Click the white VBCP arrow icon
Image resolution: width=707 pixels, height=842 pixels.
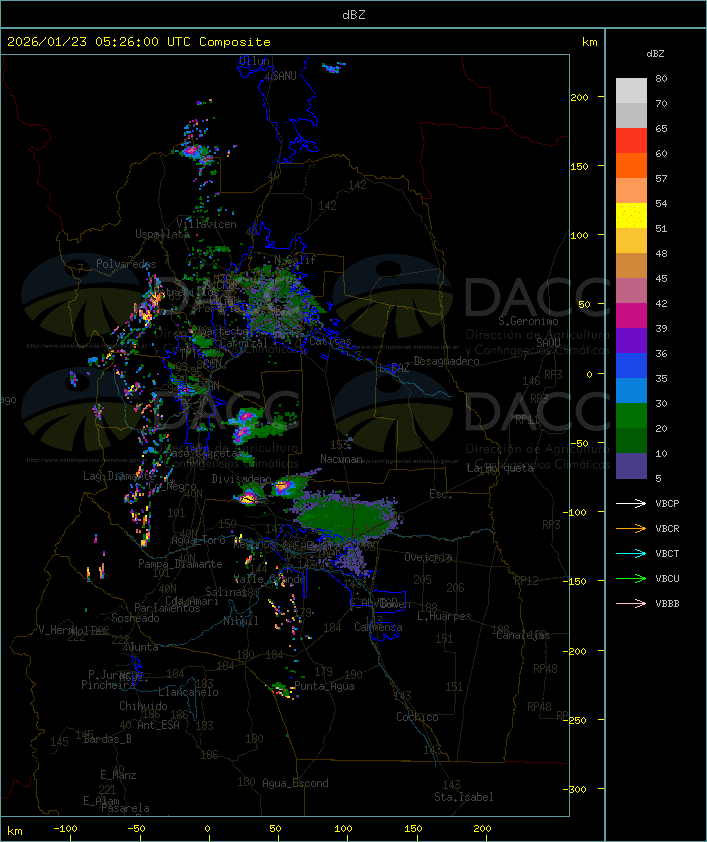point(631,503)
